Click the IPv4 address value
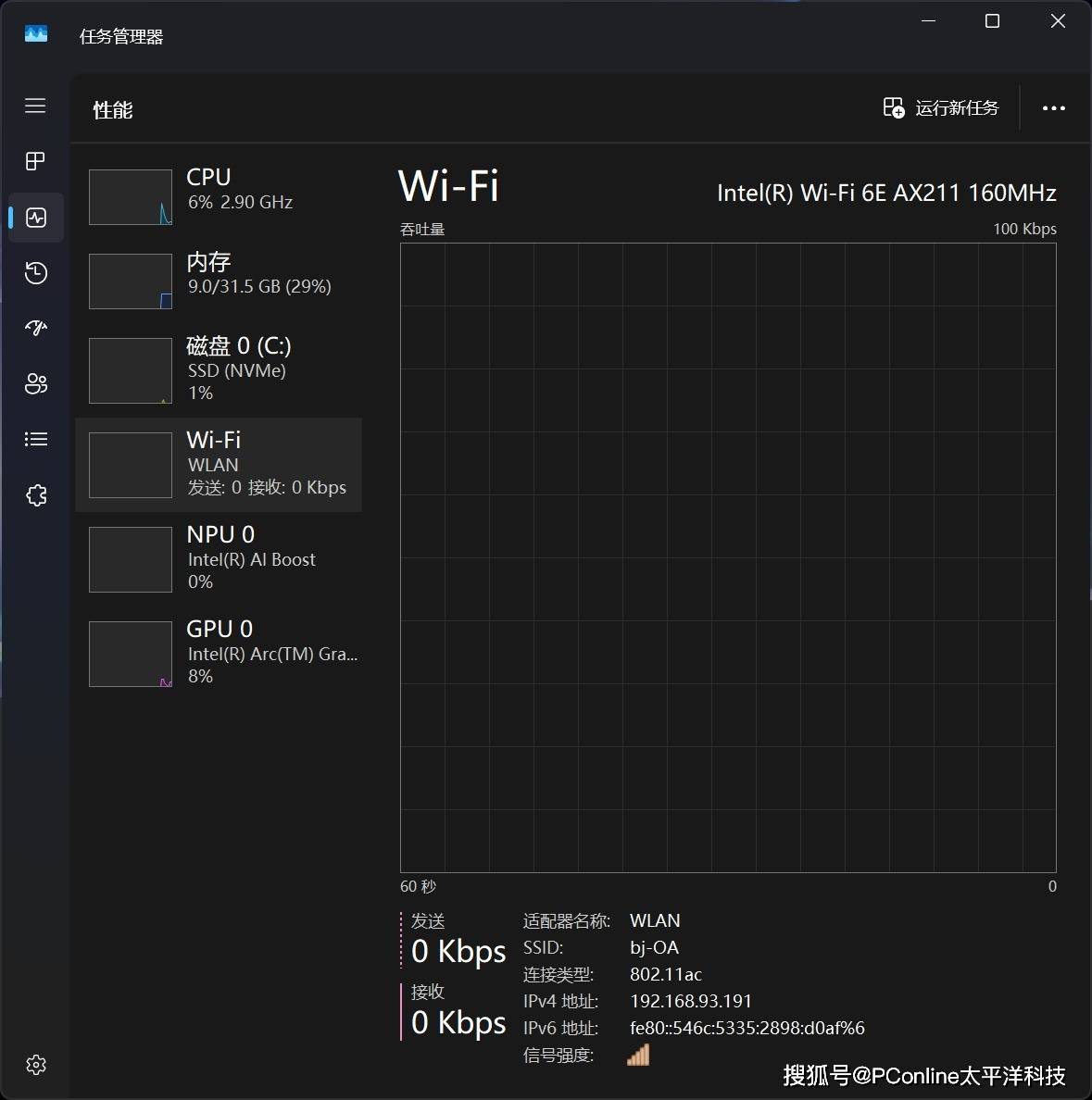 [690, 1001]
